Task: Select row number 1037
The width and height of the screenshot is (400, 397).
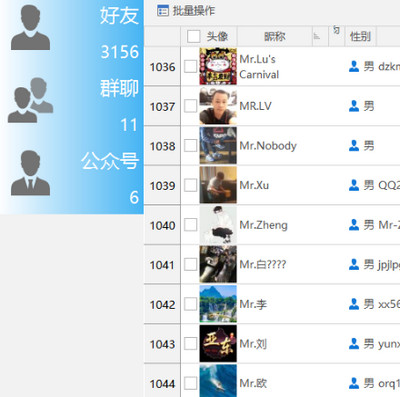Action: pos(162,107)
